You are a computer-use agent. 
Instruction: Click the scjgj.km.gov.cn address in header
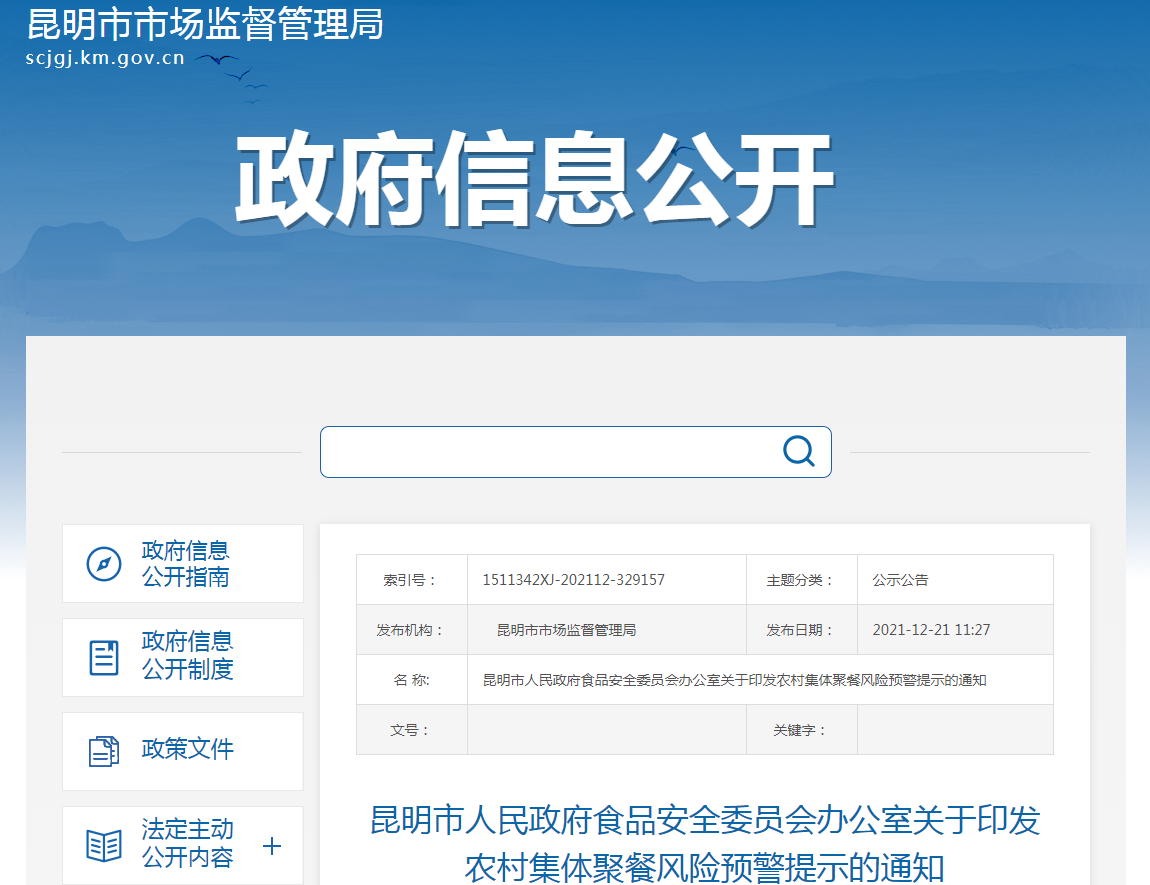(x=105, y=58)
